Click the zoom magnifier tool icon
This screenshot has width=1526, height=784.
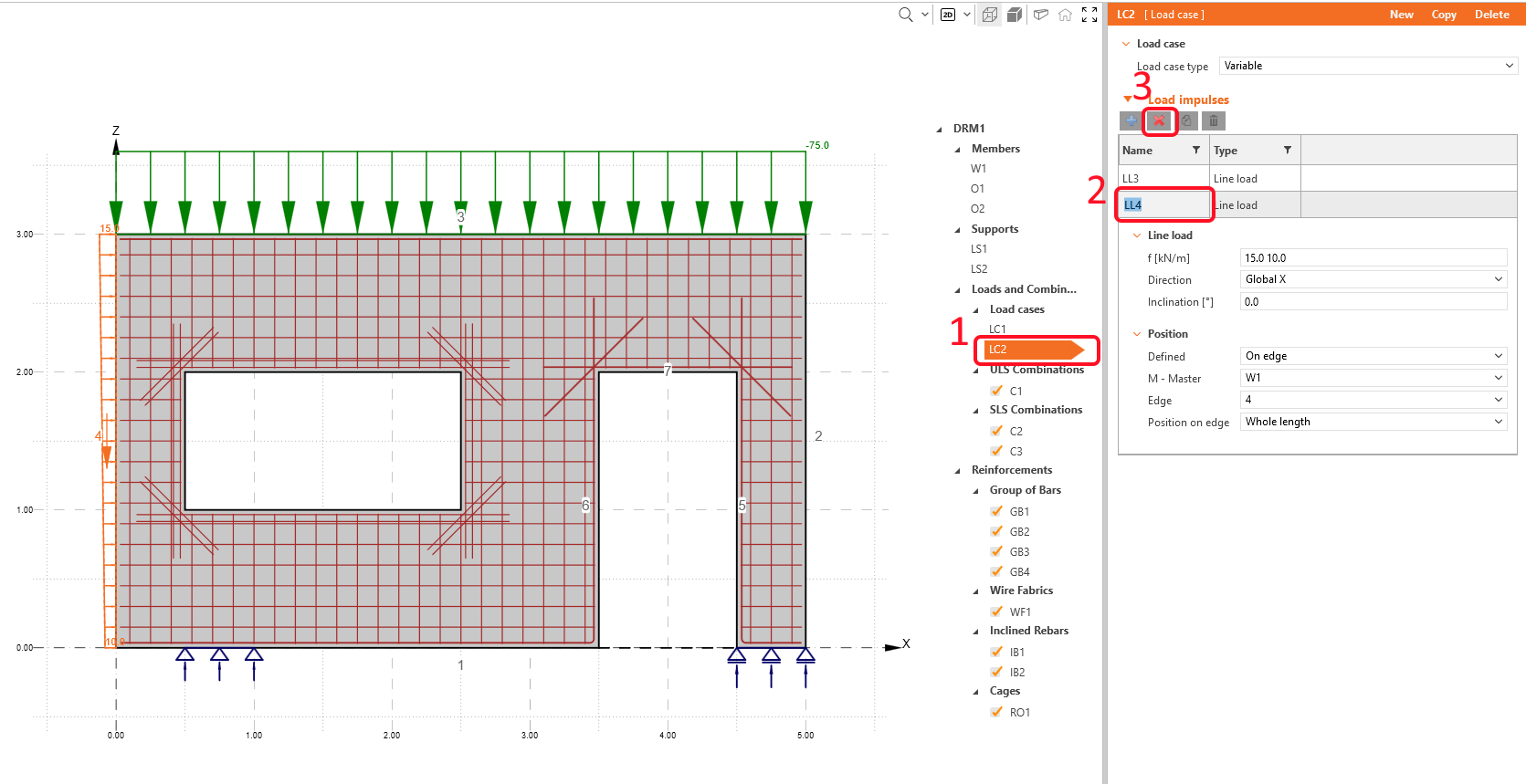coord(905,15)
